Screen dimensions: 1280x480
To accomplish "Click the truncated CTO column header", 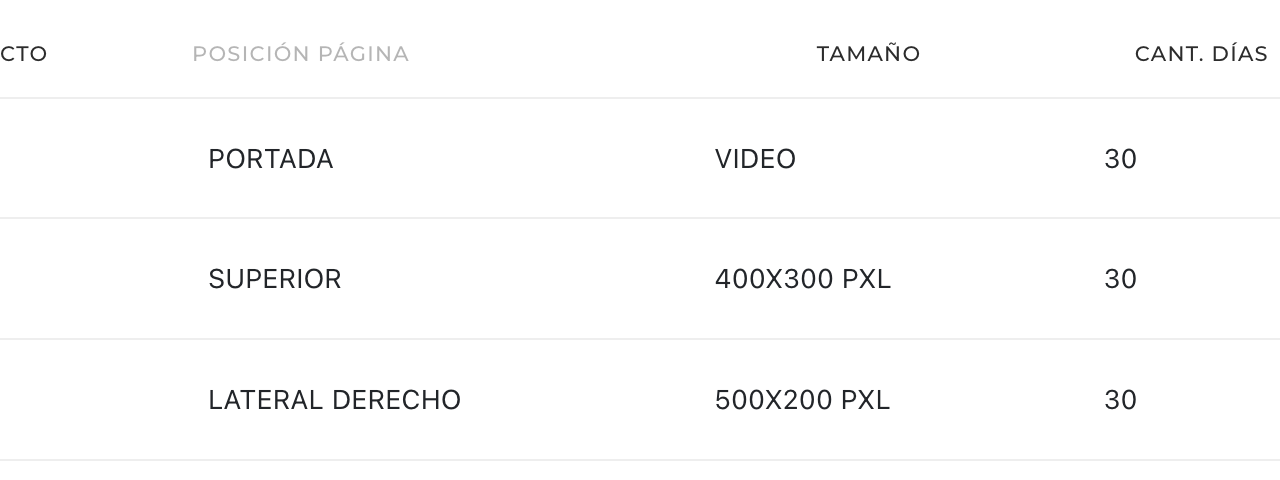I will tap(24, 54).
